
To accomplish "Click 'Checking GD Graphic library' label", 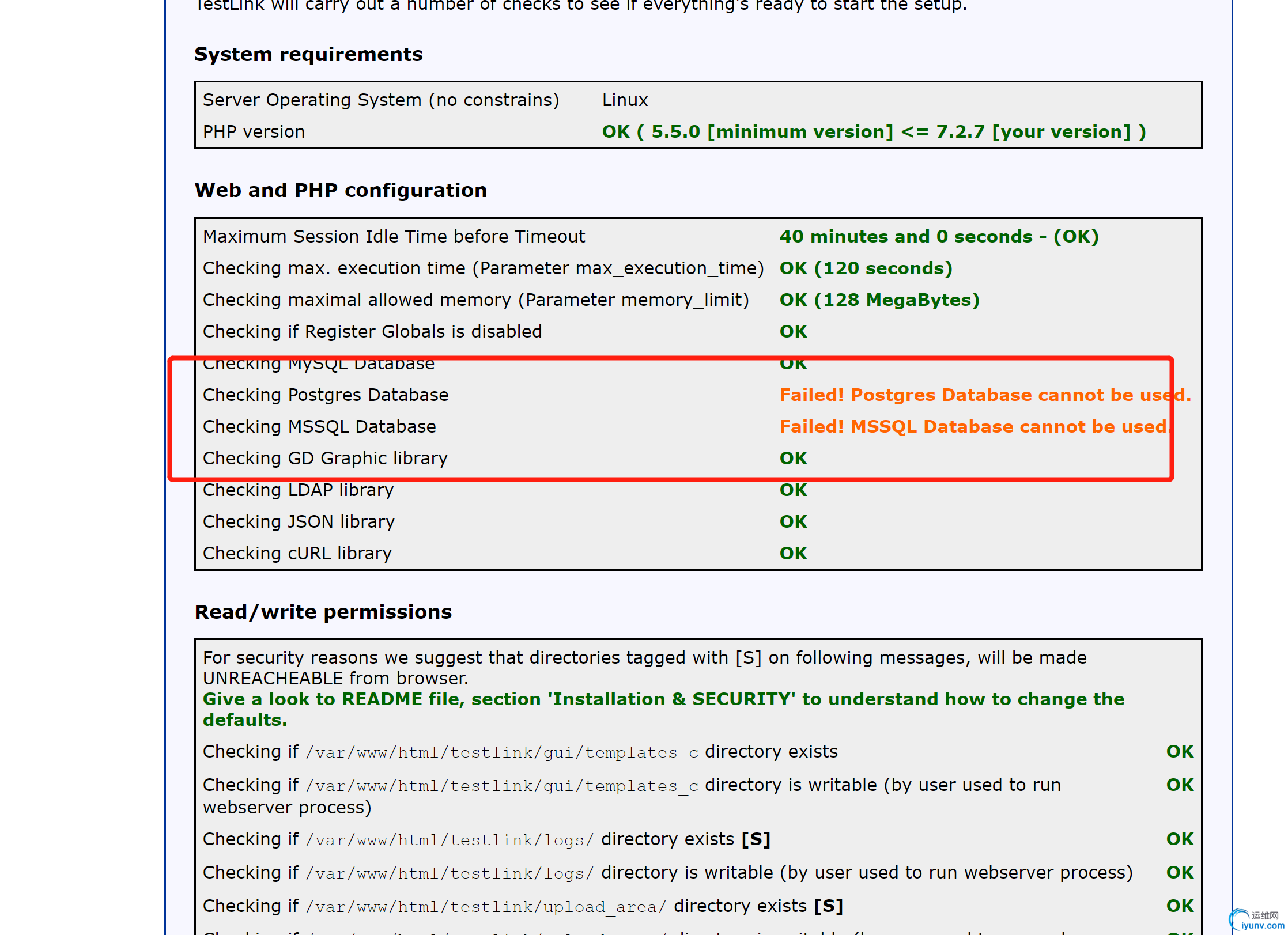I will point(325,459).
